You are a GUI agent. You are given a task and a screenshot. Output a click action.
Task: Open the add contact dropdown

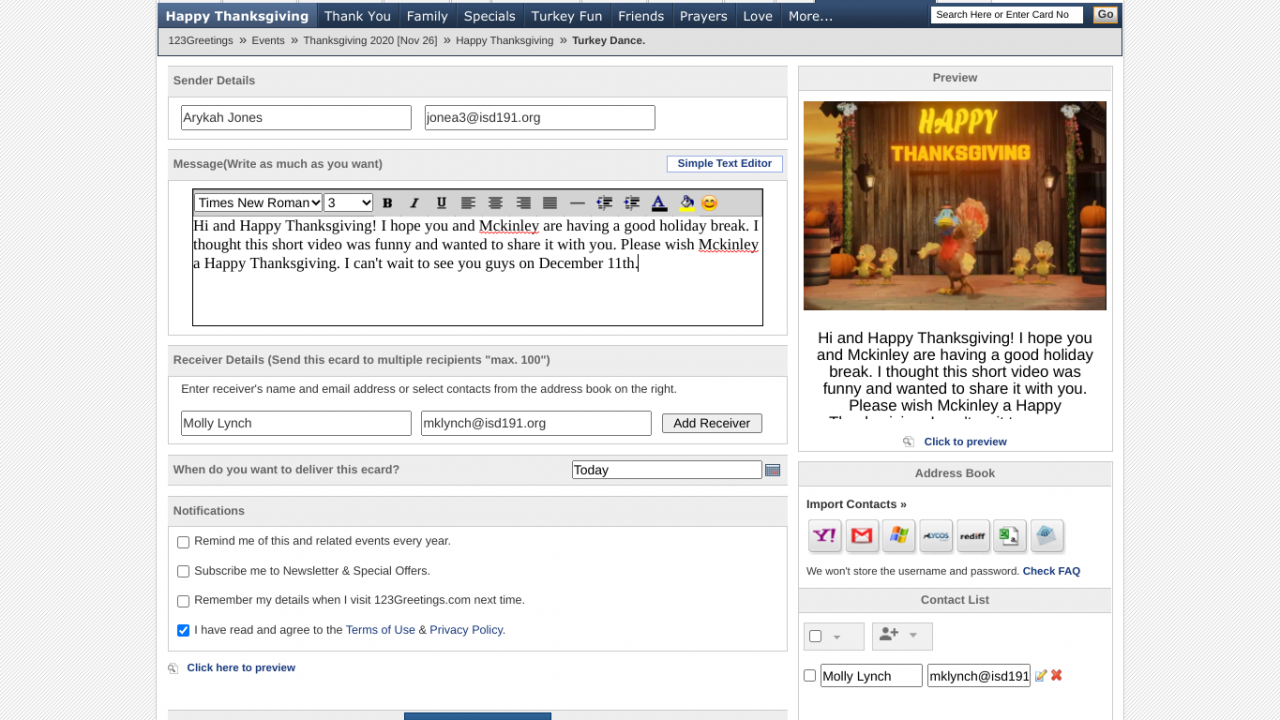click(902, 636)
